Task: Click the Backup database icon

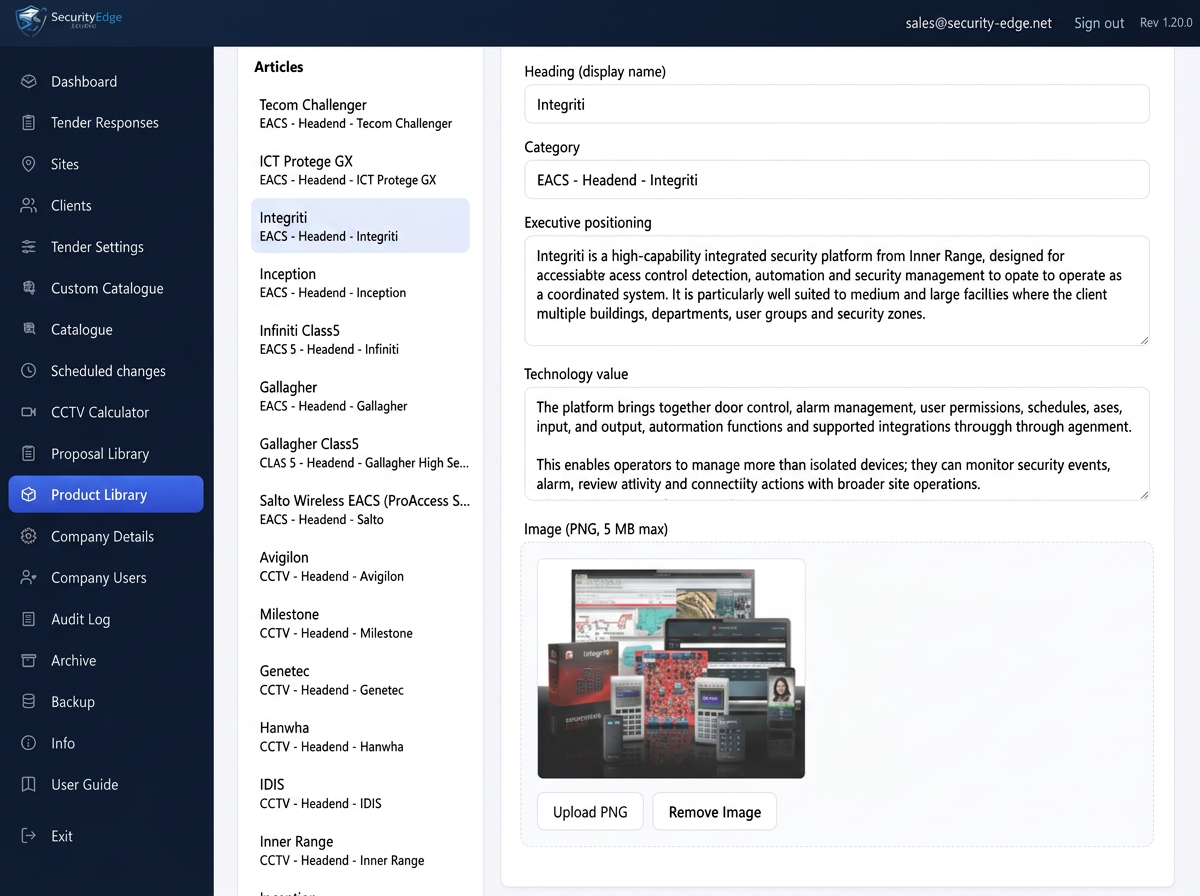Action: [x=29, y=701]
